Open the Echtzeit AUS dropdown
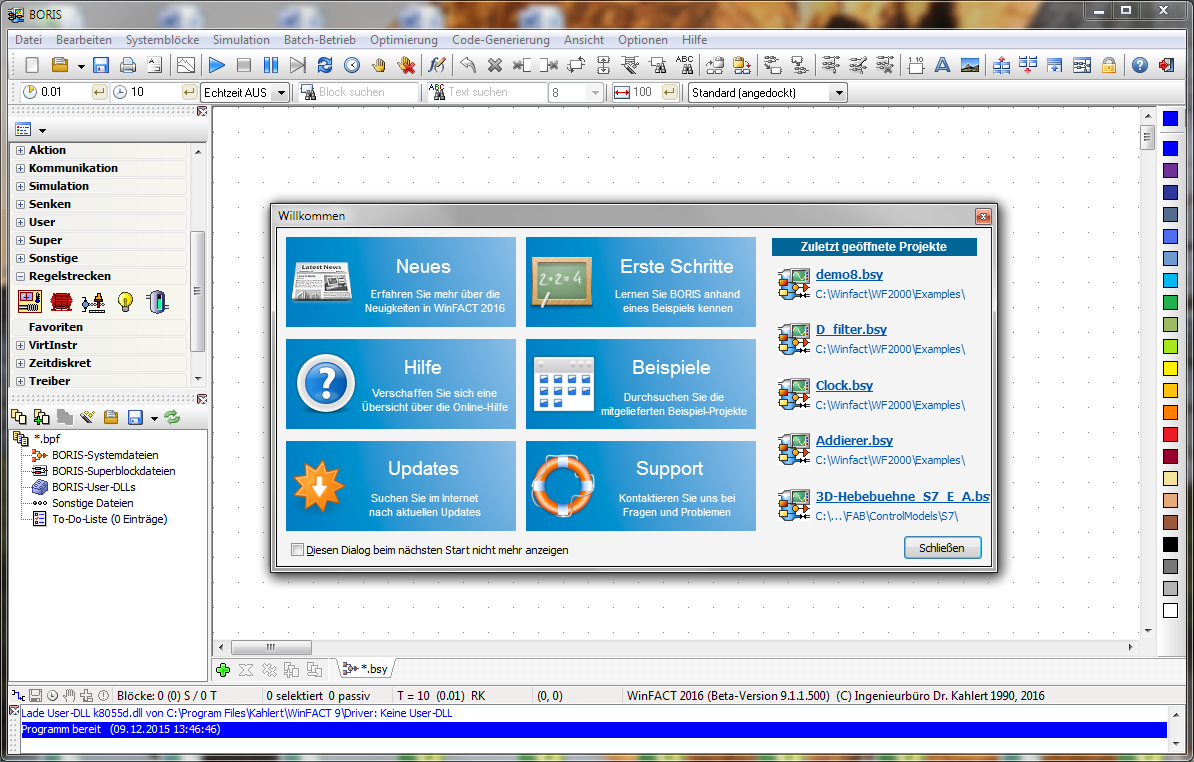 pos(281,93)
